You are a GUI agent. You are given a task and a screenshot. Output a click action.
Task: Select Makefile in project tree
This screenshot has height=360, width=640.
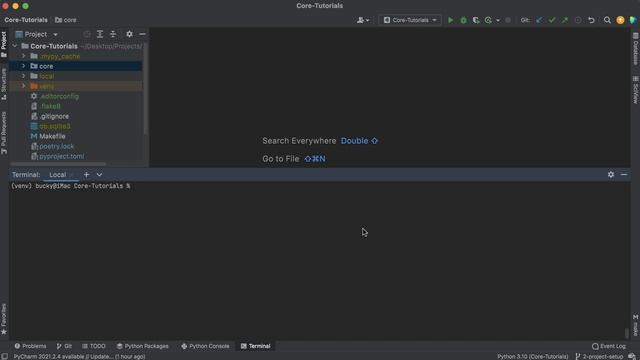pyautogui.click(x=52, y=136)
